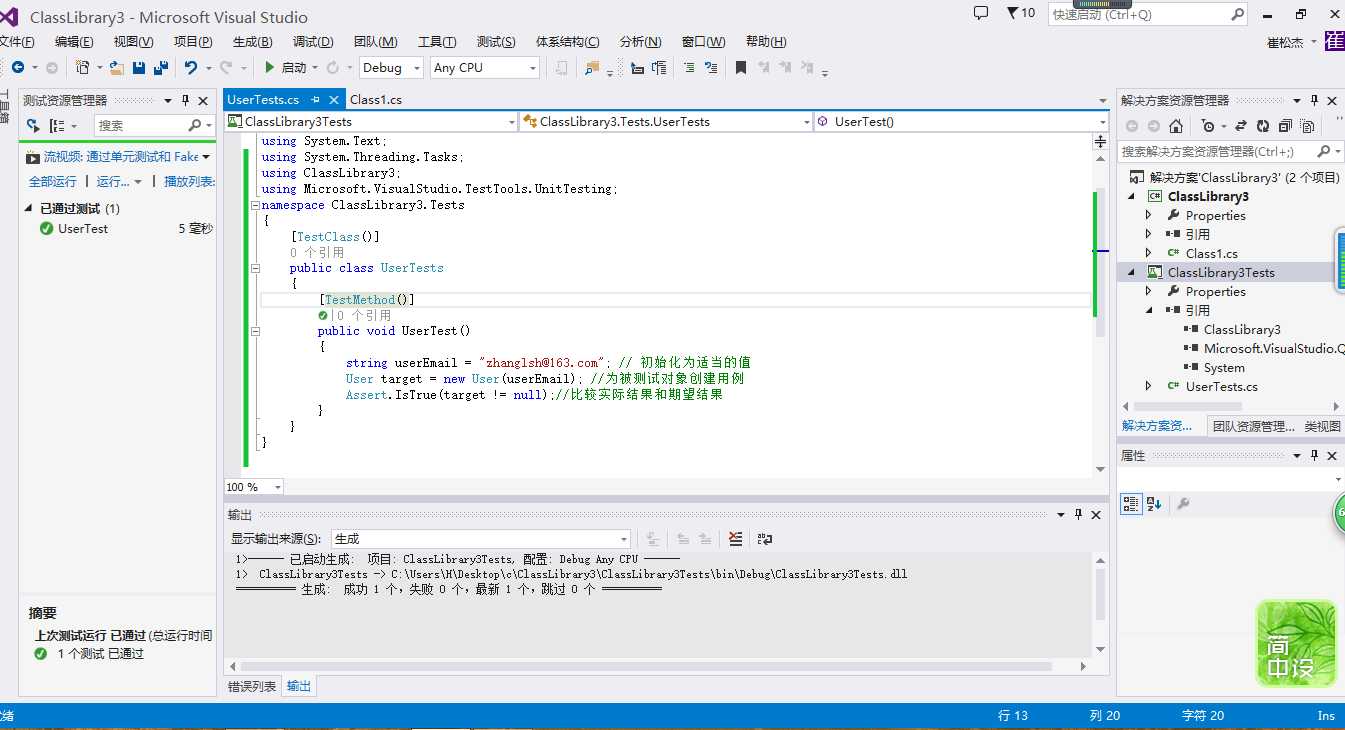Open the 文件(F) menu
The width and height of the screenshot is (1345, 730).
[x=15, y=41]
